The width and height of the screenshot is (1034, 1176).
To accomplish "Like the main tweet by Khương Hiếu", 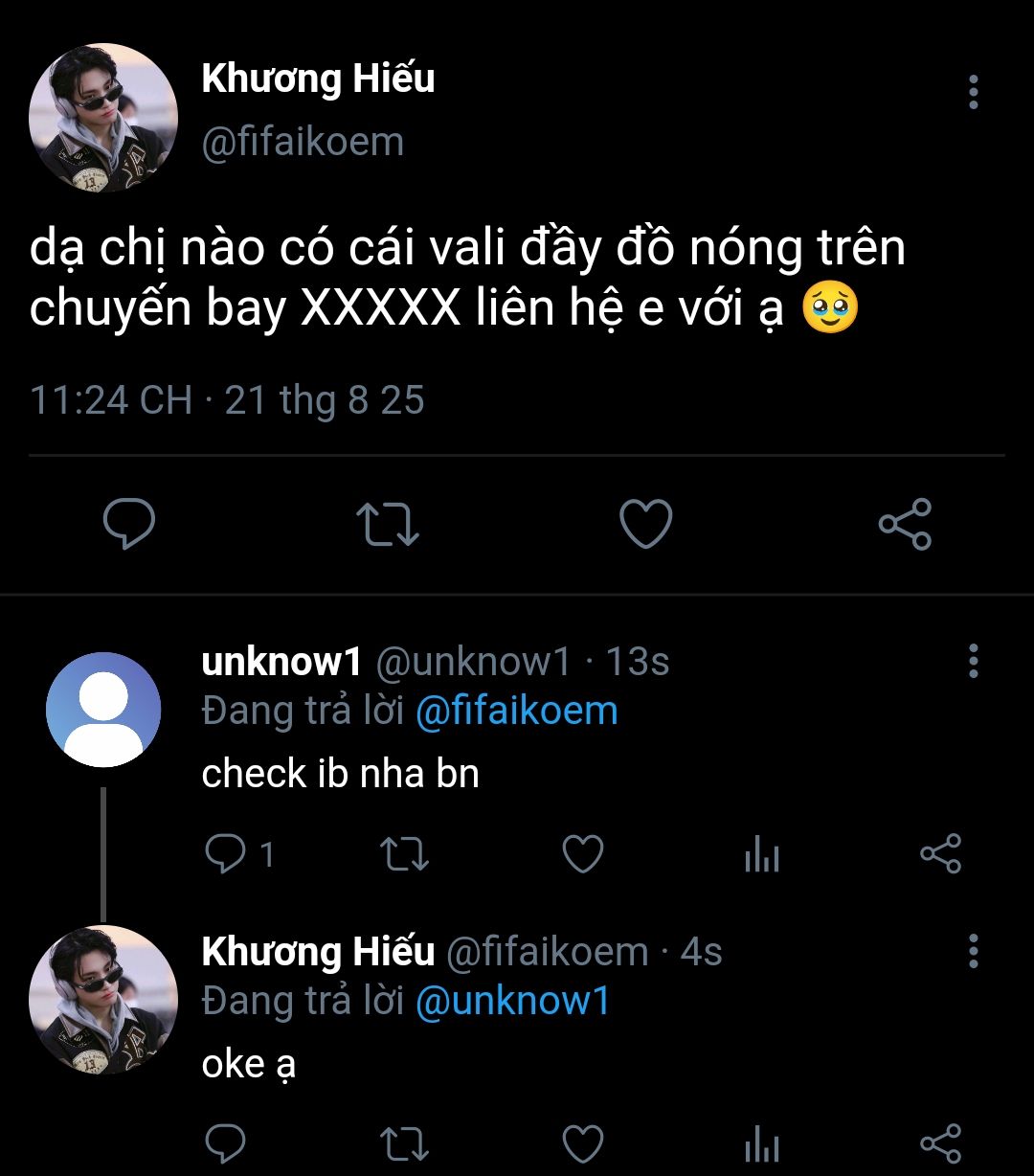I will click(x=645, y=525).
